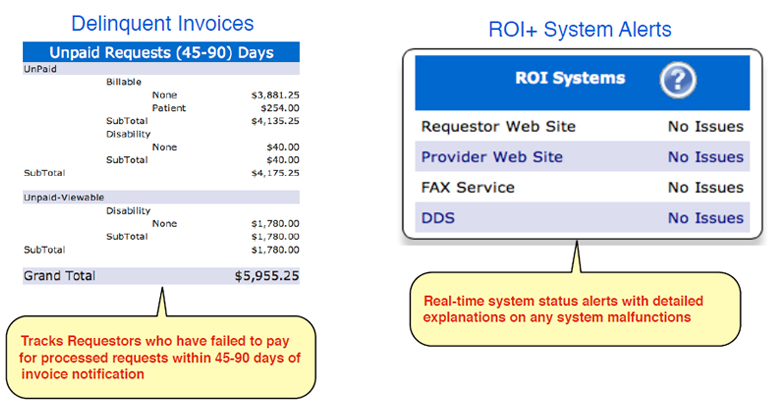Click No Issues status beside FAX Service
Image resolution: width=770 pixels, height=413 pixels.
pyautogui.click(x=705, y=187)
